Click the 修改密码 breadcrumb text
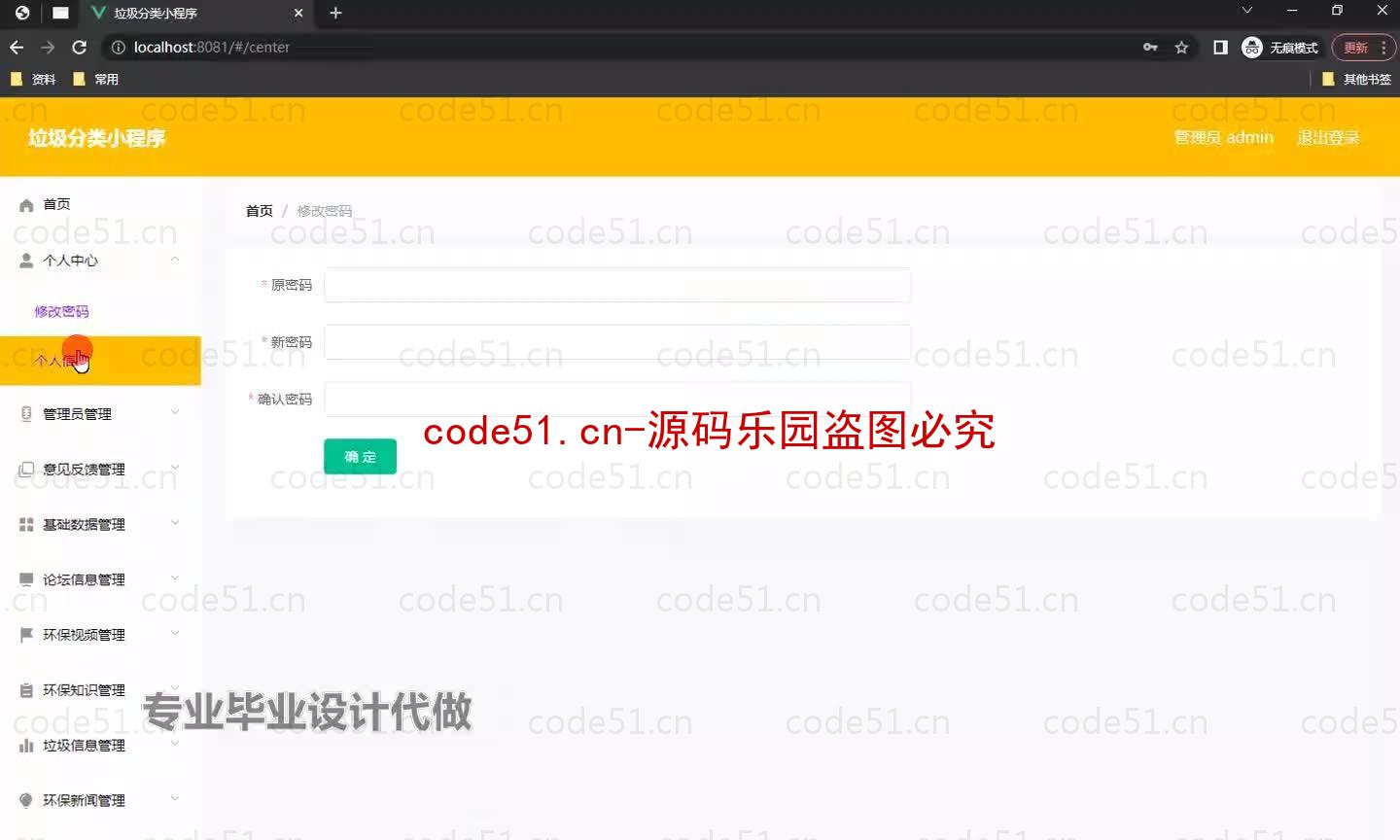This screenshot has height=840, width=1400. point(325,211)
